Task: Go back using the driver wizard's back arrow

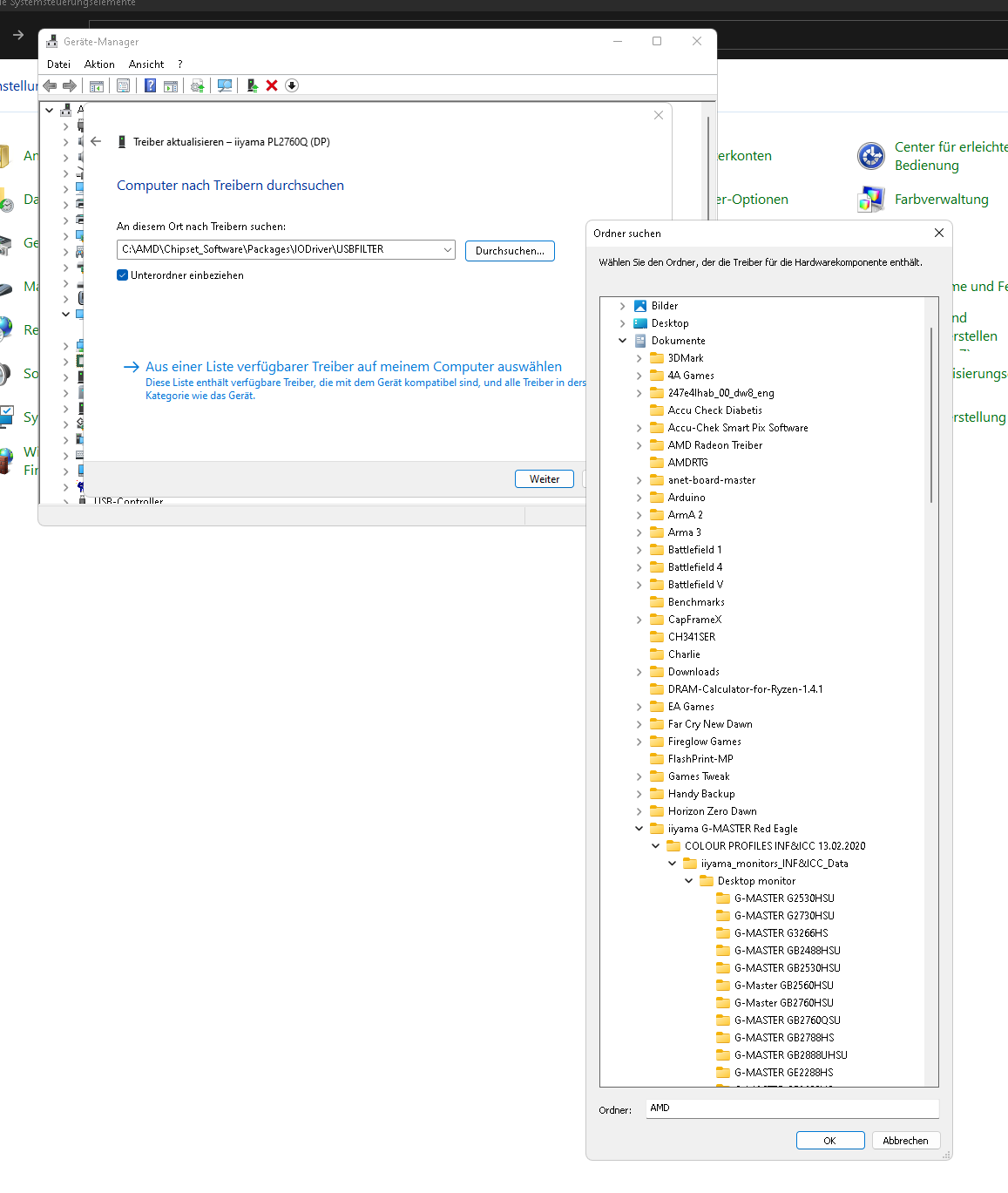Action: (x=96, y=141)
